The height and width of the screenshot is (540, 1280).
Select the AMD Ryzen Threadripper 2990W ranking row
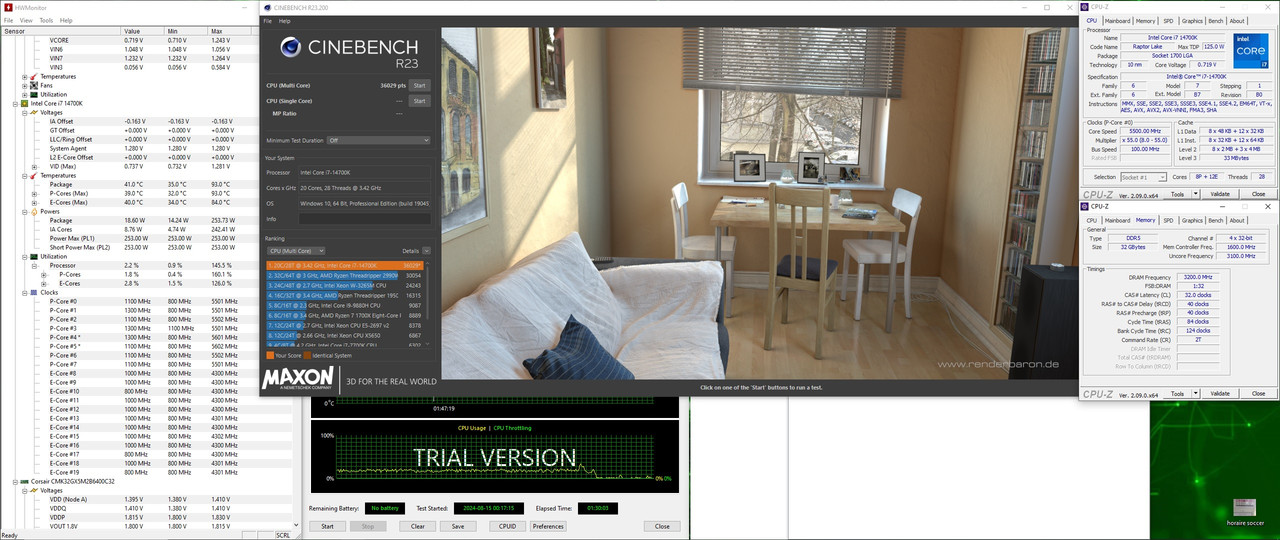[343, 275]
